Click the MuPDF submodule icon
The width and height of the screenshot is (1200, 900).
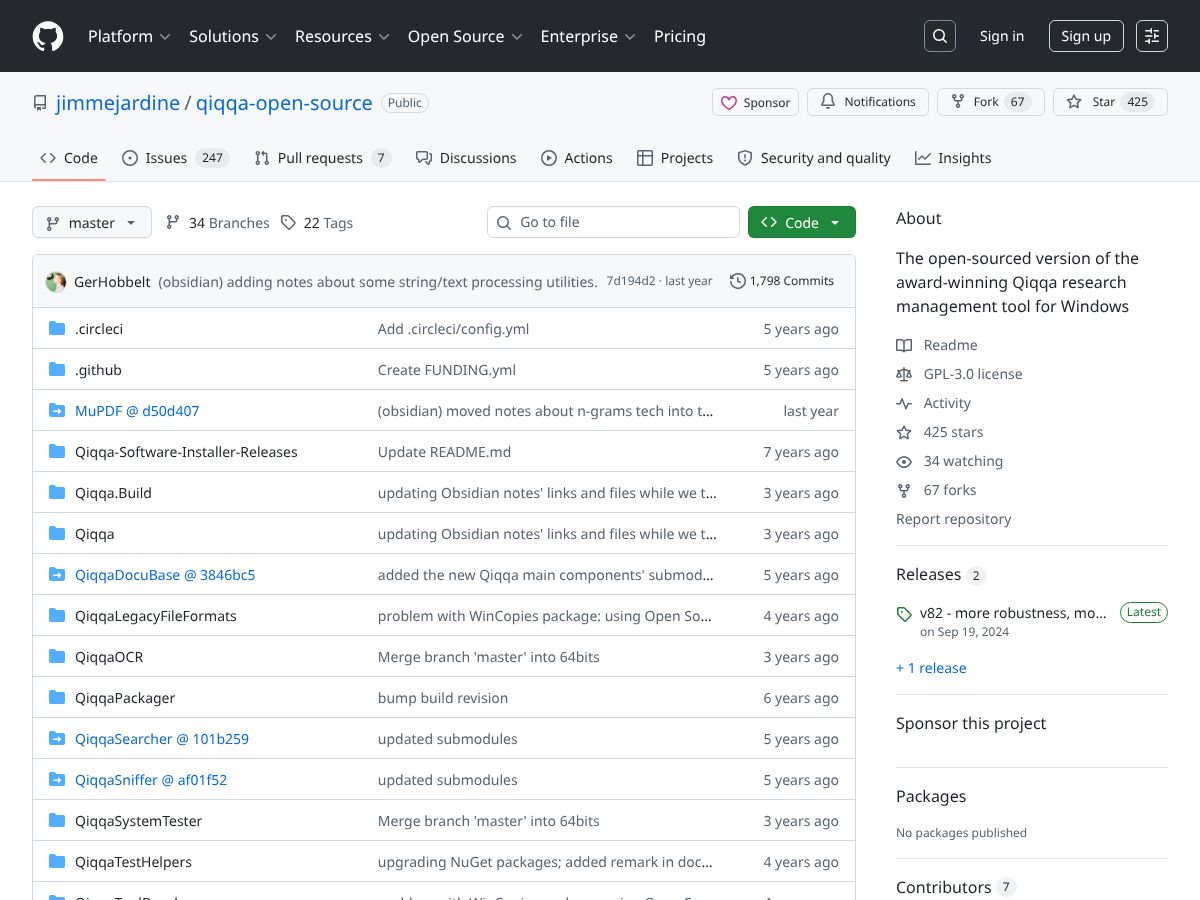(x=57, y=411)
